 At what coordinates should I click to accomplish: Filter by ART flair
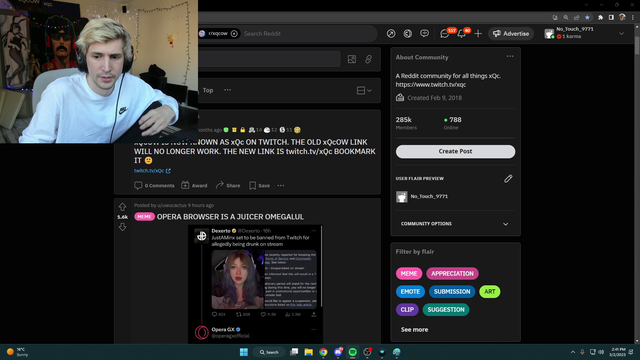[489, 291]
